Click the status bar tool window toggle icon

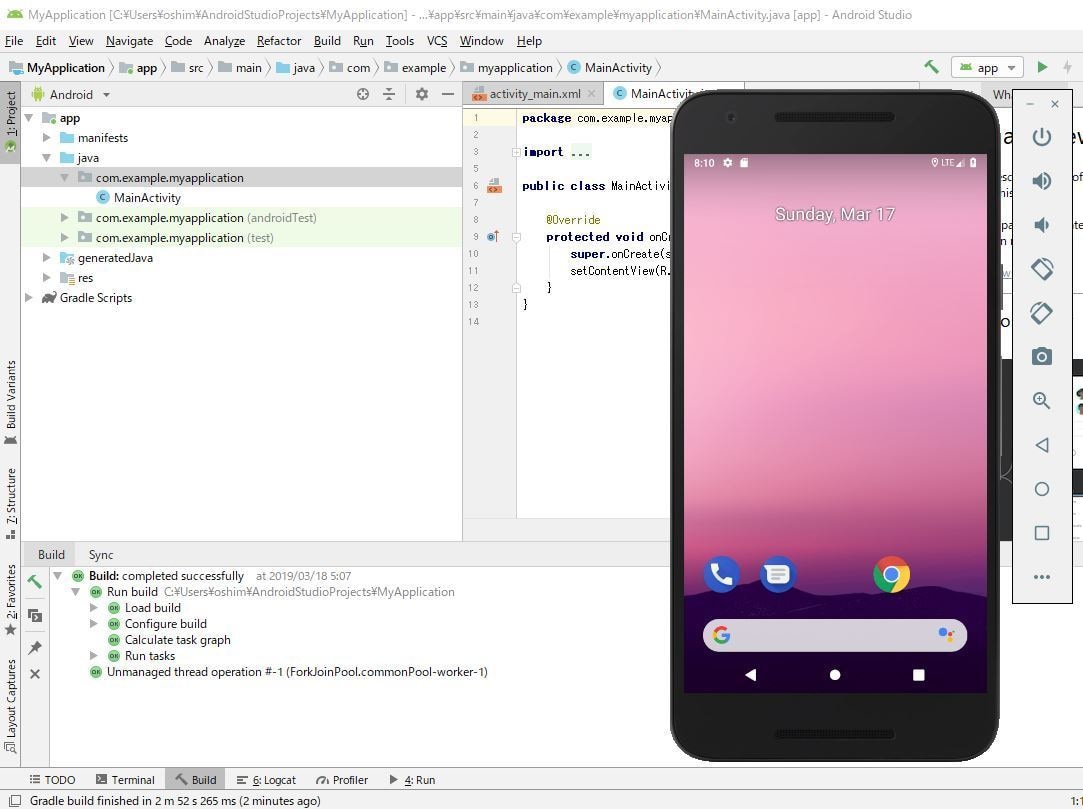[14, 801]
